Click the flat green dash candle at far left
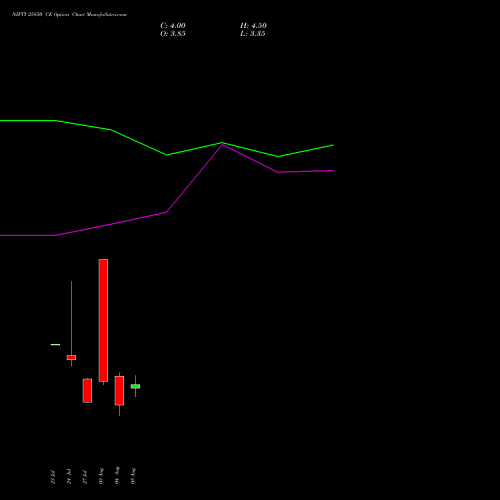This screenshot has width=500, height=500. point(55,344)
